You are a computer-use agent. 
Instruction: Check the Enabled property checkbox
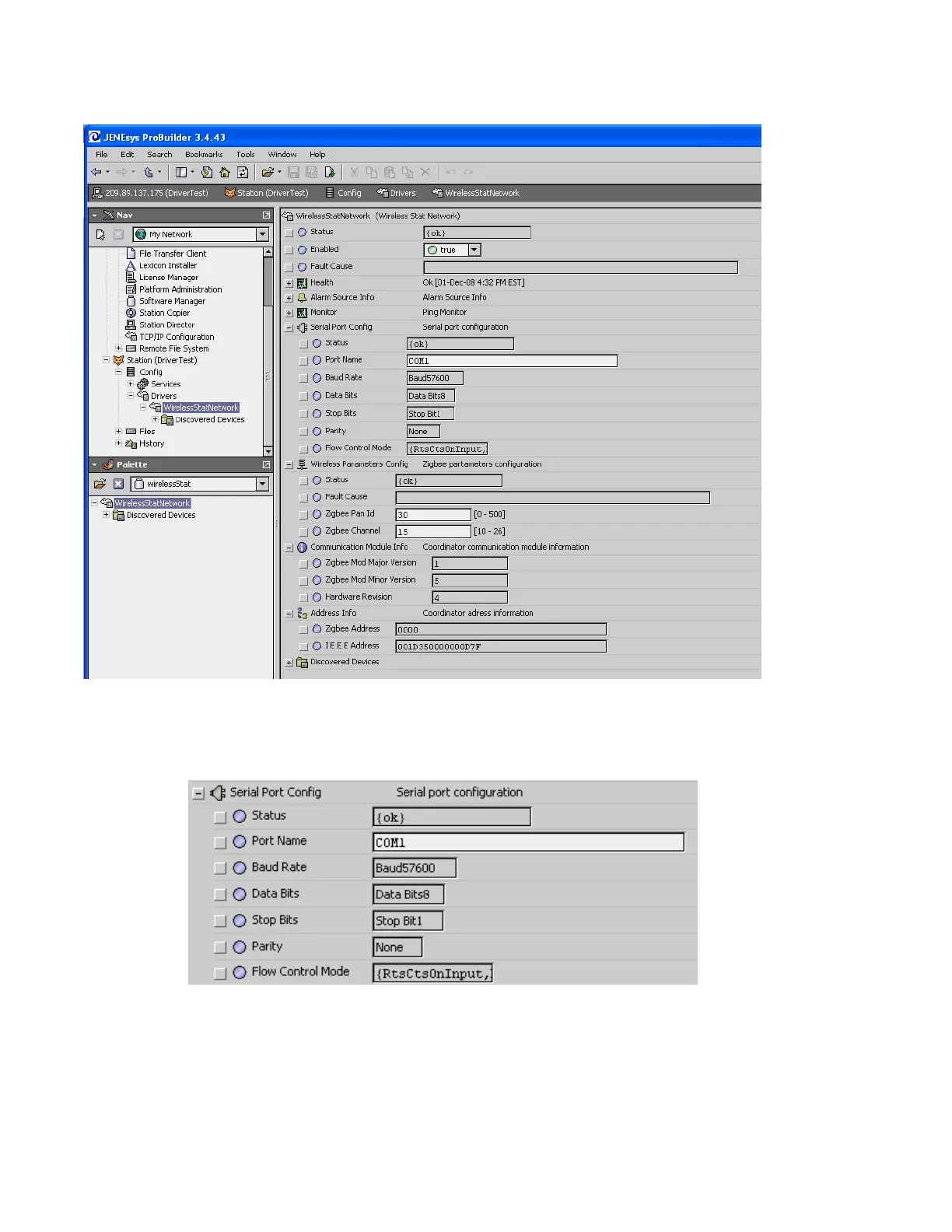[289, 250]
